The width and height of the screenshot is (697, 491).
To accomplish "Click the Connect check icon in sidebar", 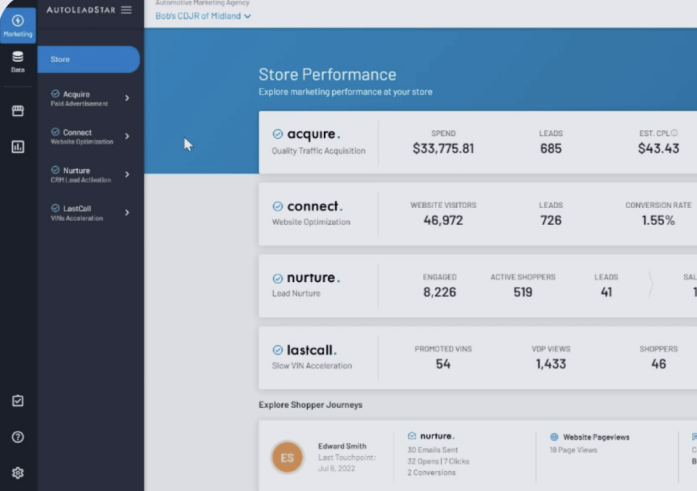I will click(x=55, y=132).
